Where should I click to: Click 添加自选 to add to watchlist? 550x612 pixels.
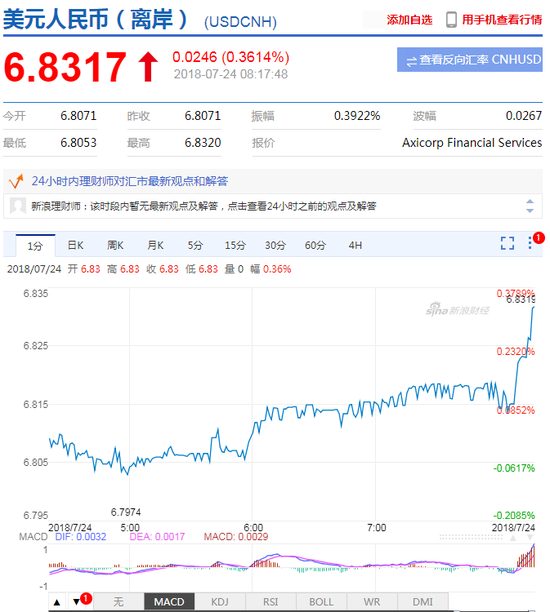pos(409,20)
